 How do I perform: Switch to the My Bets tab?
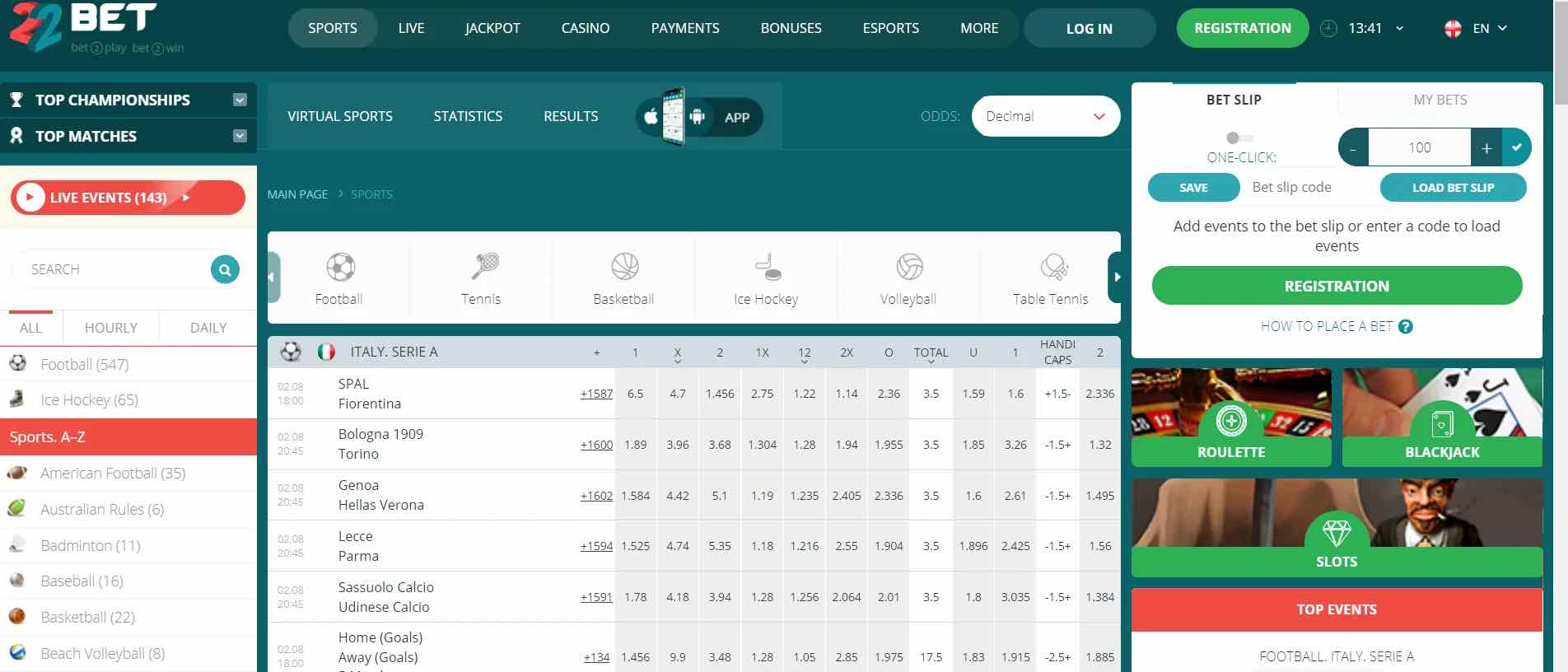click(x=1440, y=100)
